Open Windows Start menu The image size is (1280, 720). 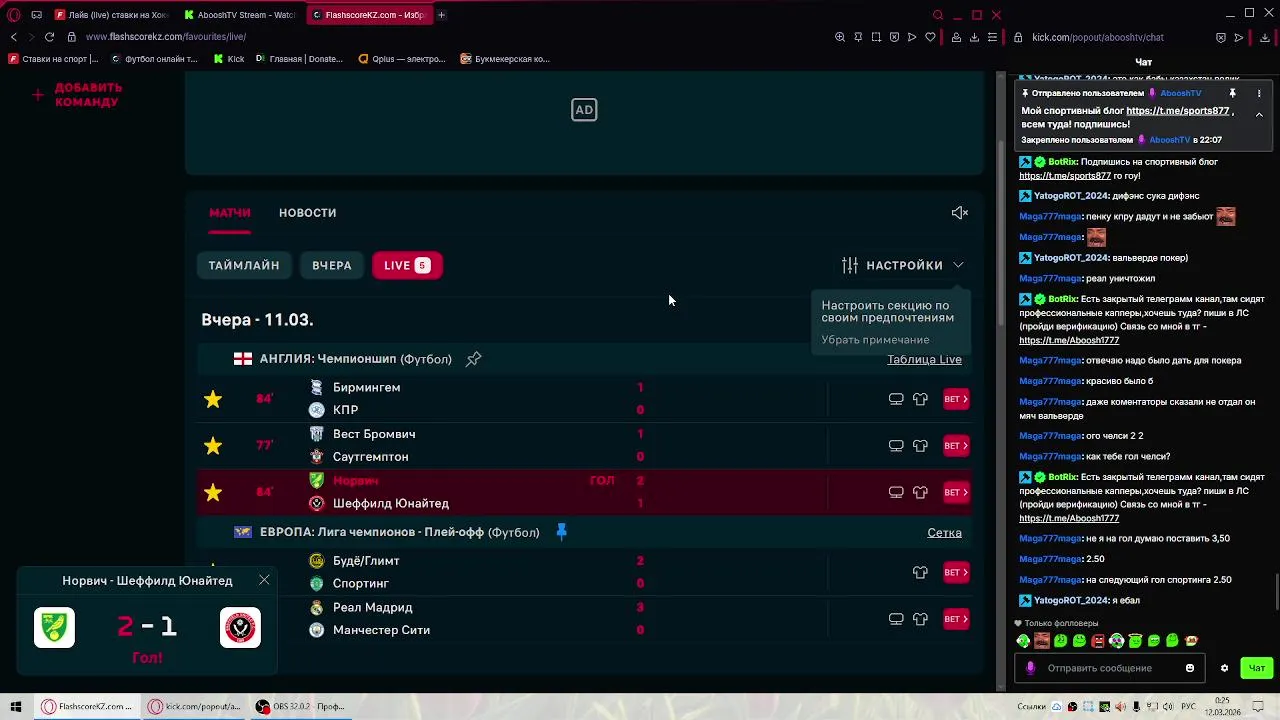[16, 706]
